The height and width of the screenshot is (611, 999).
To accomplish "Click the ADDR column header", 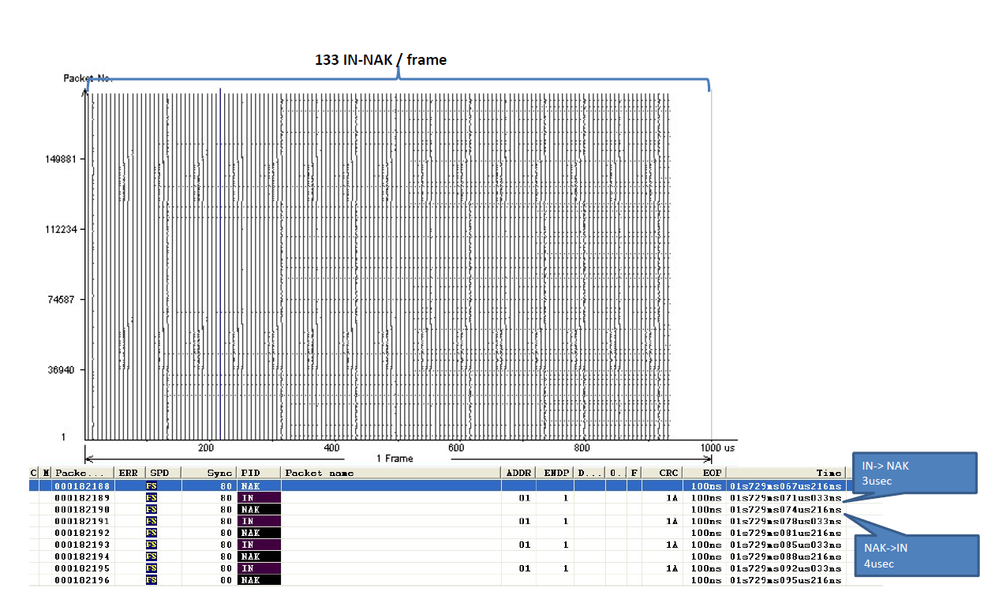I will point(519,473).
